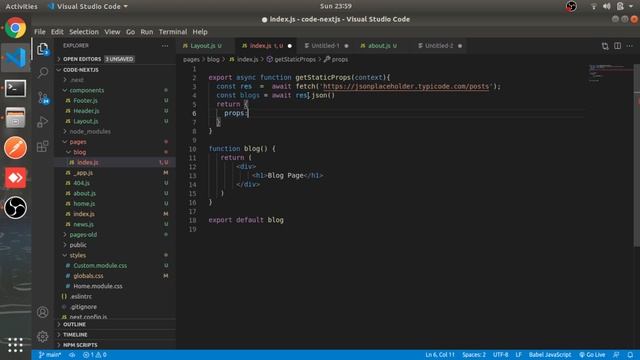Screen dimensions: 640x360
Task: Expand the public folder
Action: [115, 245]
